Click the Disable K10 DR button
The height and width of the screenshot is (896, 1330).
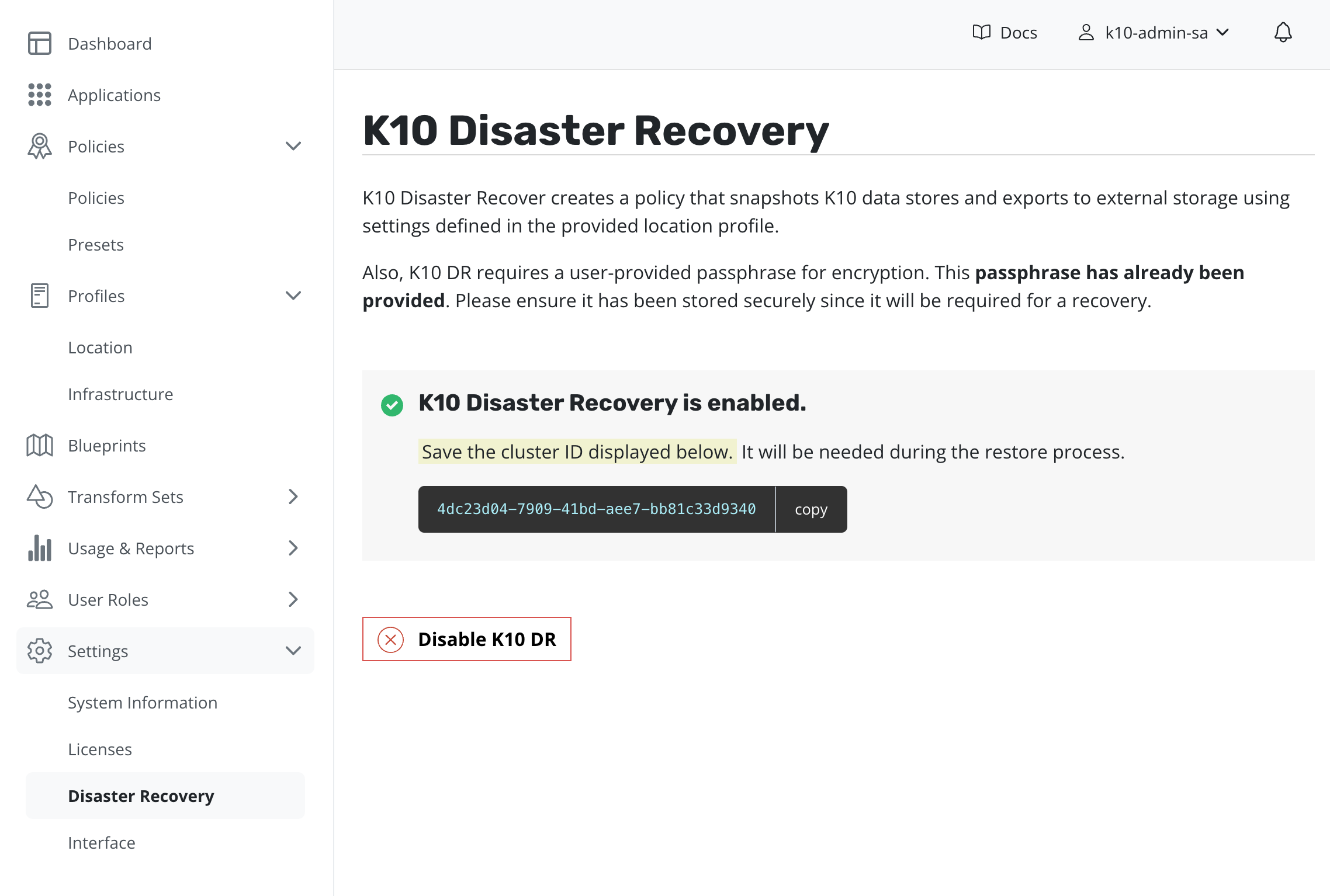click(466, 639)
